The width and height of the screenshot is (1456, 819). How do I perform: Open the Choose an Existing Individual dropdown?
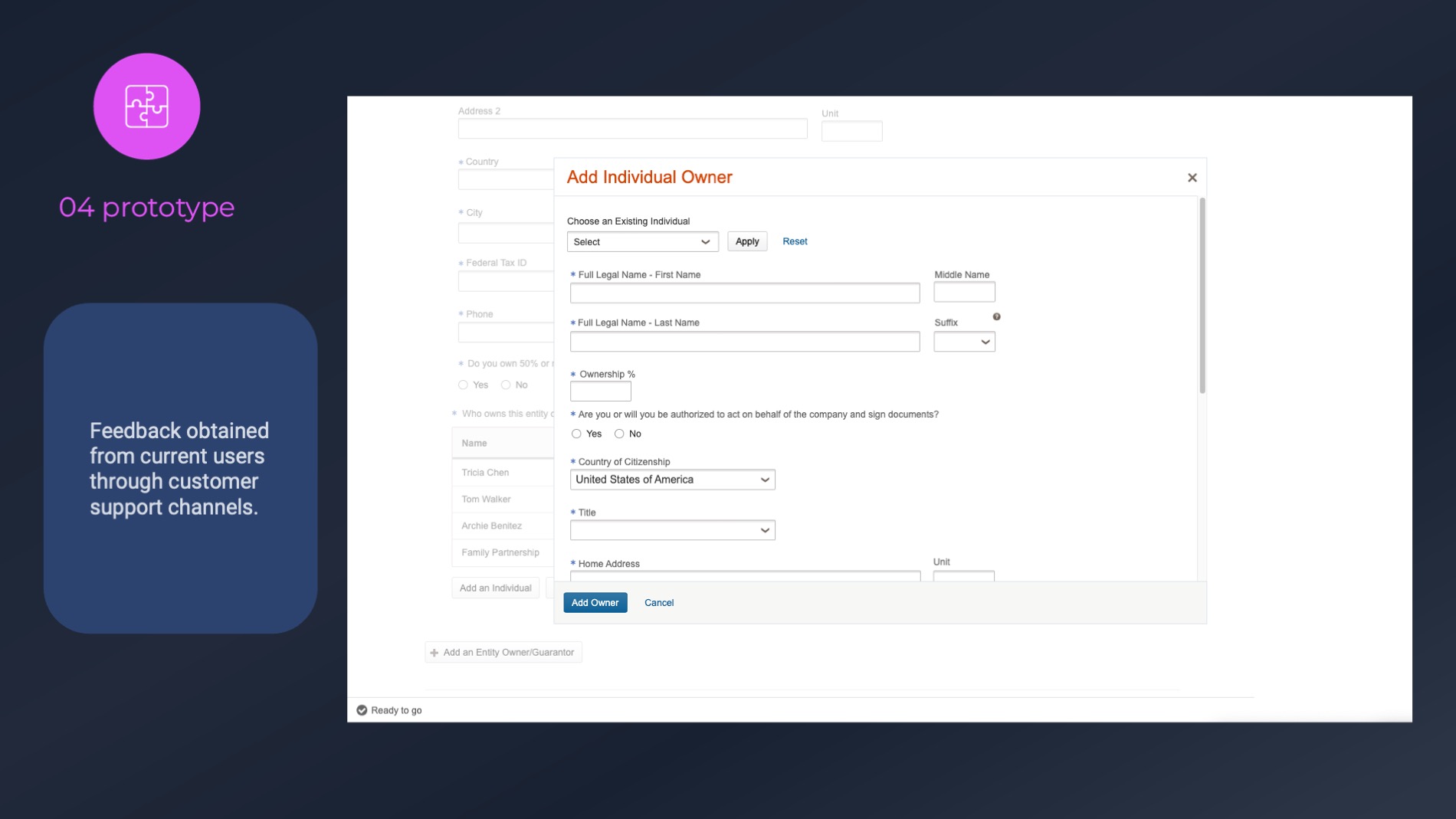pyautogui.click(x=642, y=242)
